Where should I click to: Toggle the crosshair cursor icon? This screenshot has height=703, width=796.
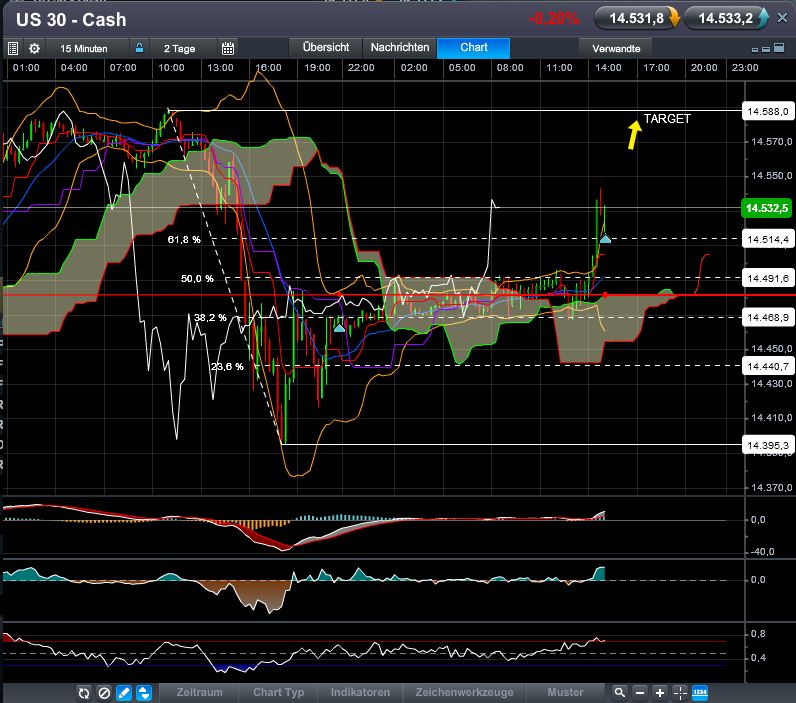pyautogui.click(x=680, y=693)
